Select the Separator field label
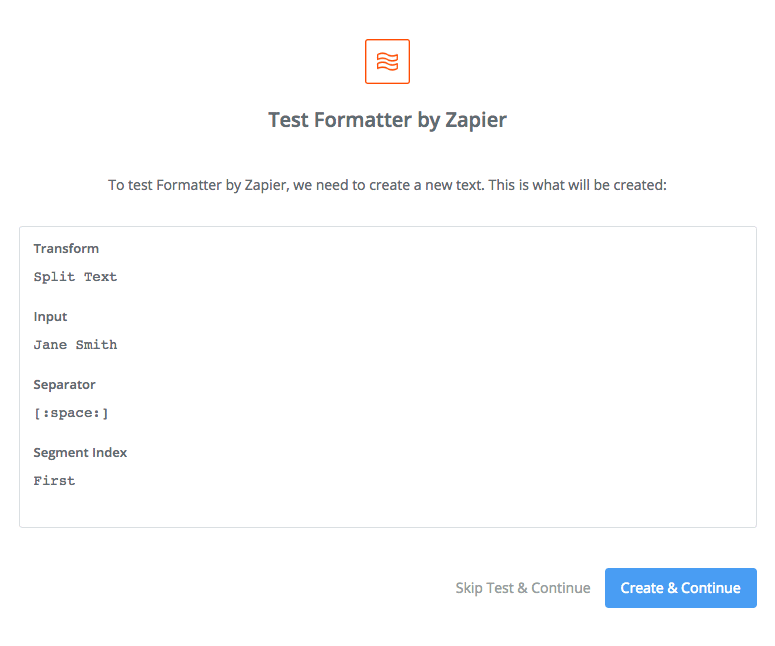 [x=64, y=385]
